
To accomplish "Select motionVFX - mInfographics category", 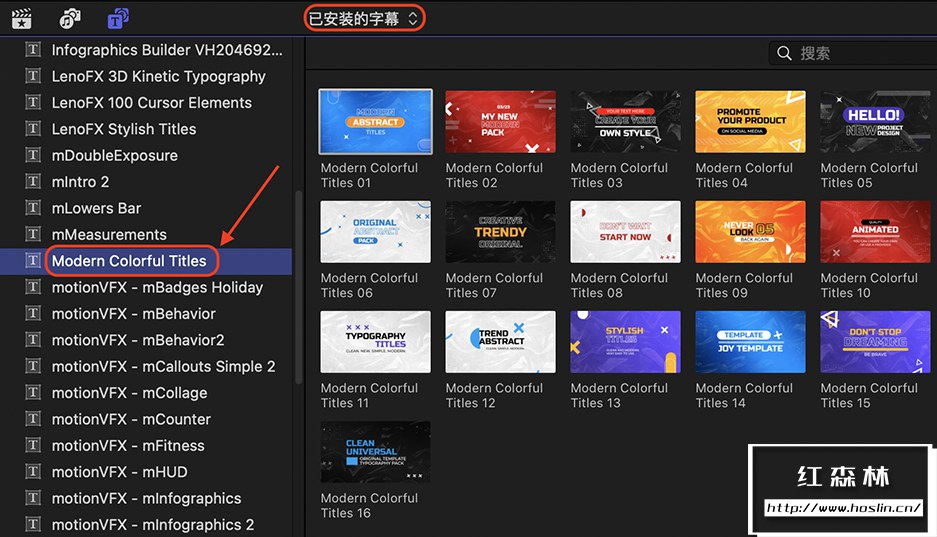I will coord(146,498).
